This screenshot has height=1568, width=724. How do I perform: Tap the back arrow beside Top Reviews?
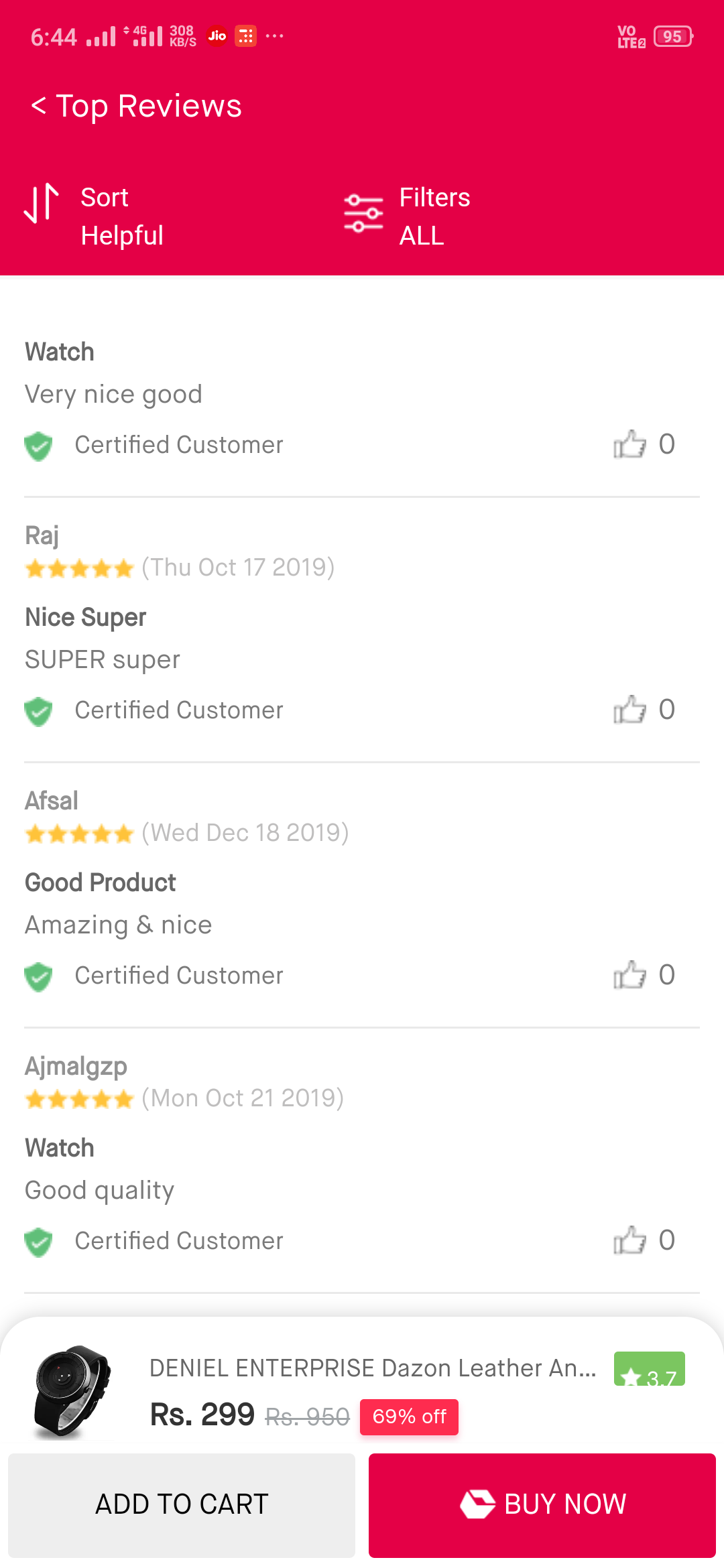click(x=39, y=106)
